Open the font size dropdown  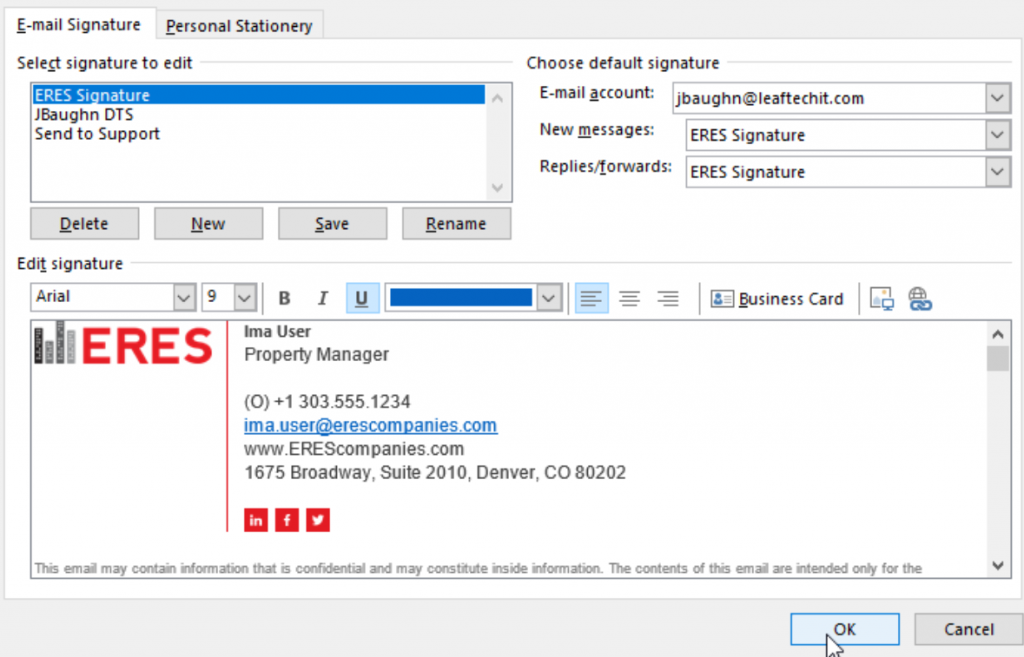(x=245, y=297)
